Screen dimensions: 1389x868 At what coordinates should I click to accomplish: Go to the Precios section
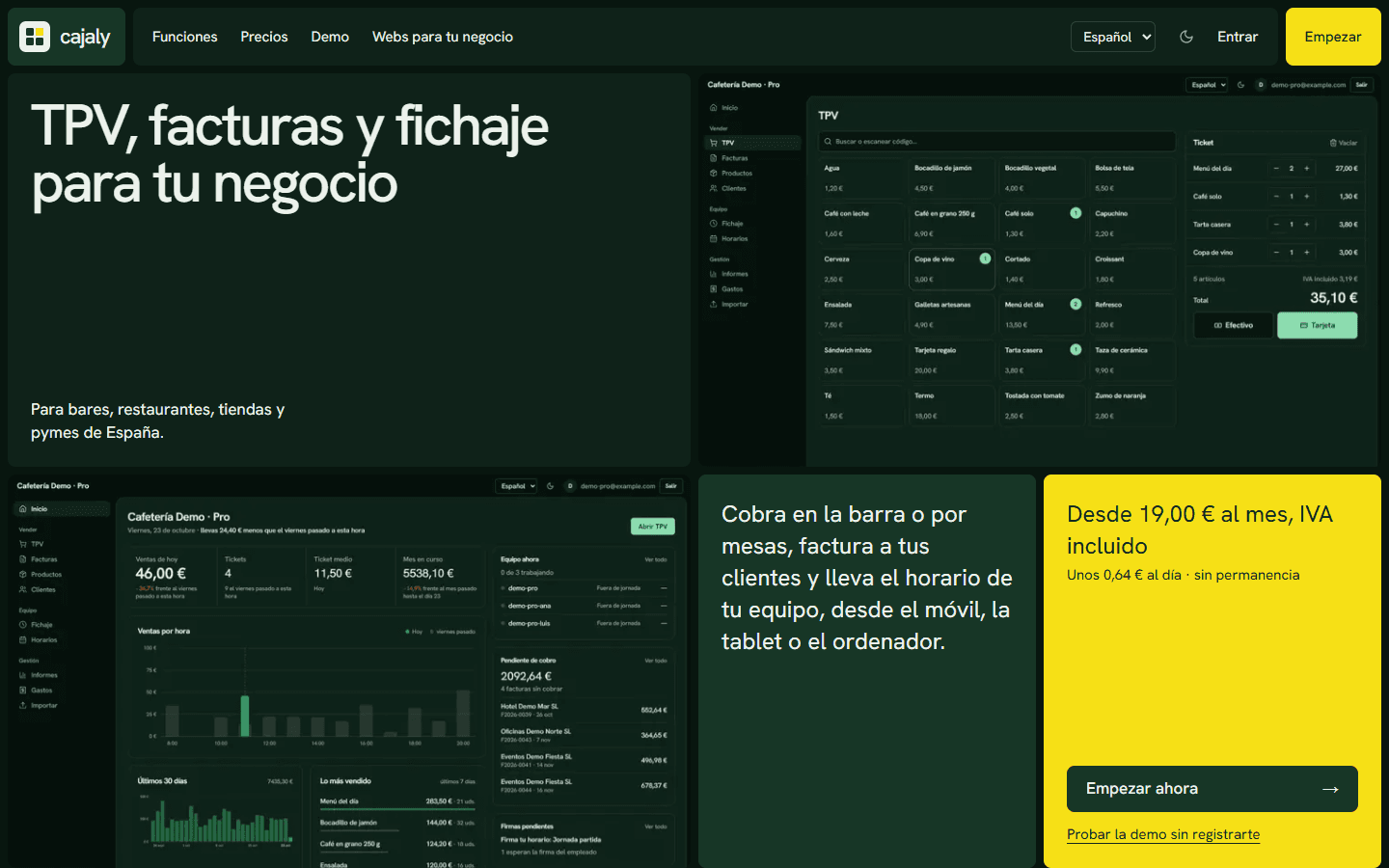coord(264,37)
